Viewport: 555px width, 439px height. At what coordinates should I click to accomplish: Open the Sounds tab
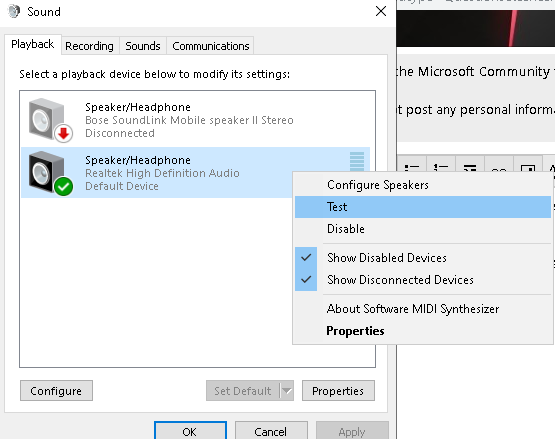[143, 46]
